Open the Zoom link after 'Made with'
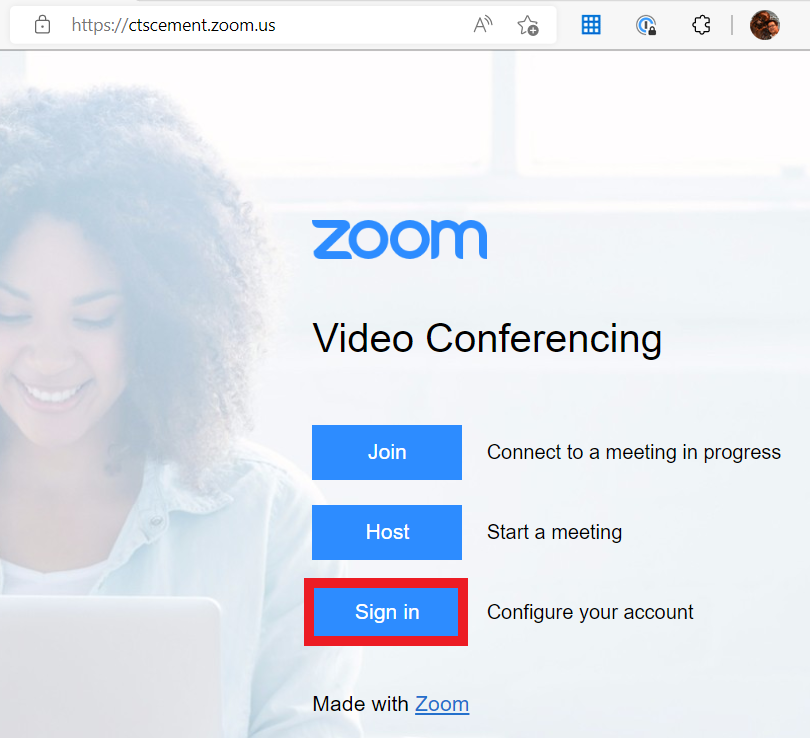The image size is (810, 738). coord(442,704)
